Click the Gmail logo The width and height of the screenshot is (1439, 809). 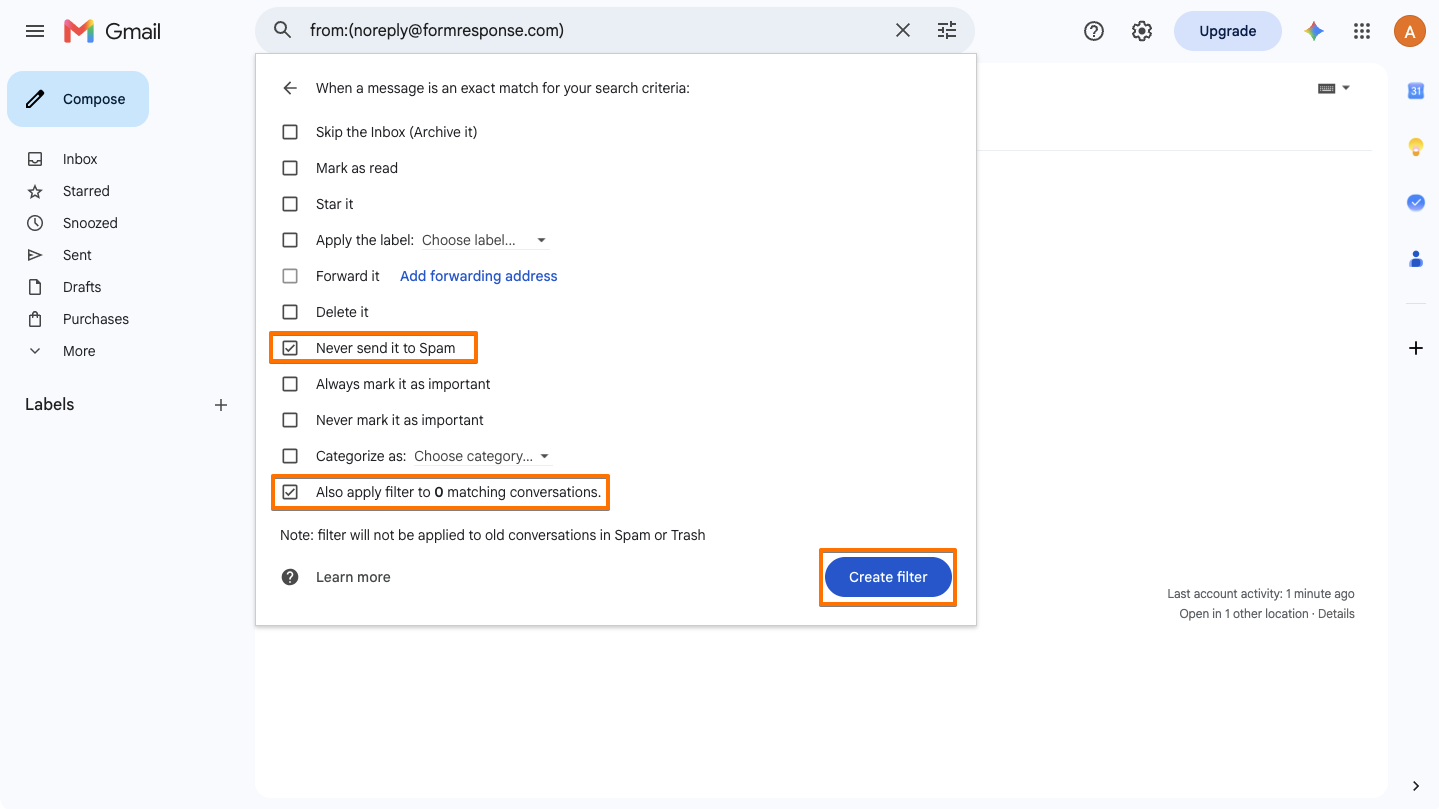112,31
